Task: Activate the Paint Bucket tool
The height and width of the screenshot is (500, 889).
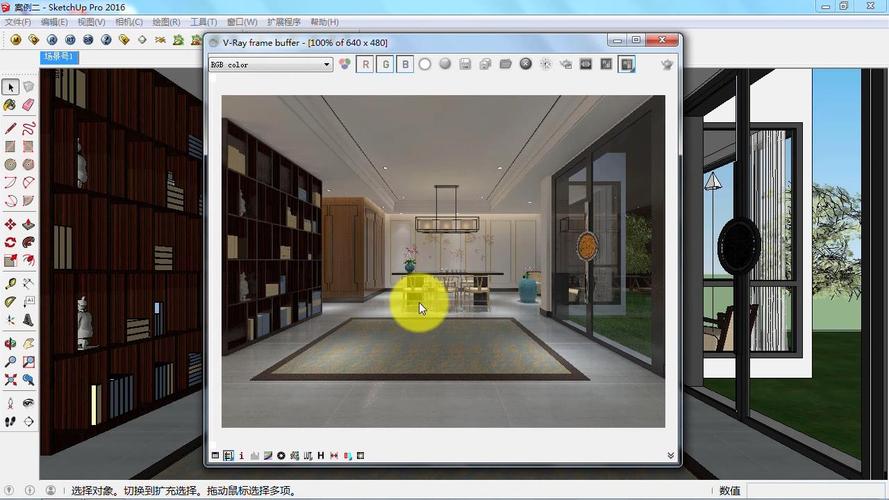Action: (x=10, y=105)
